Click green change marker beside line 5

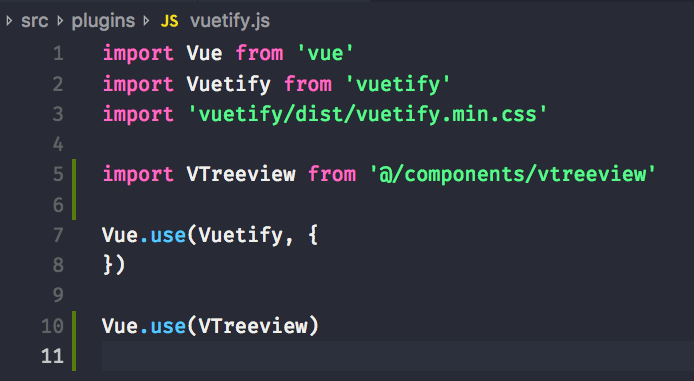[x=74, y=189]
